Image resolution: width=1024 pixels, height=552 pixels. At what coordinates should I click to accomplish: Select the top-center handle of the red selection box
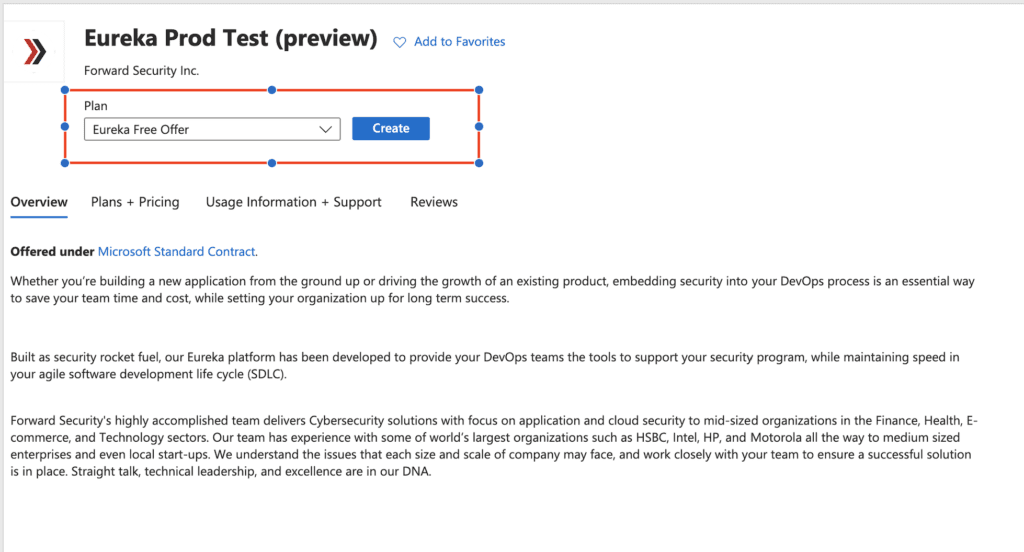click(272, 90)
